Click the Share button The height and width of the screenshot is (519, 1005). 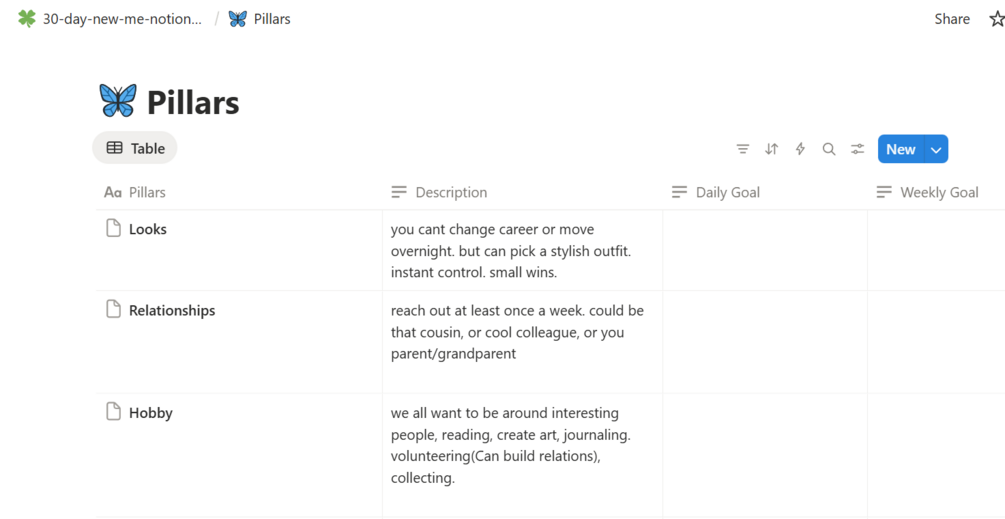pos(952,19)
